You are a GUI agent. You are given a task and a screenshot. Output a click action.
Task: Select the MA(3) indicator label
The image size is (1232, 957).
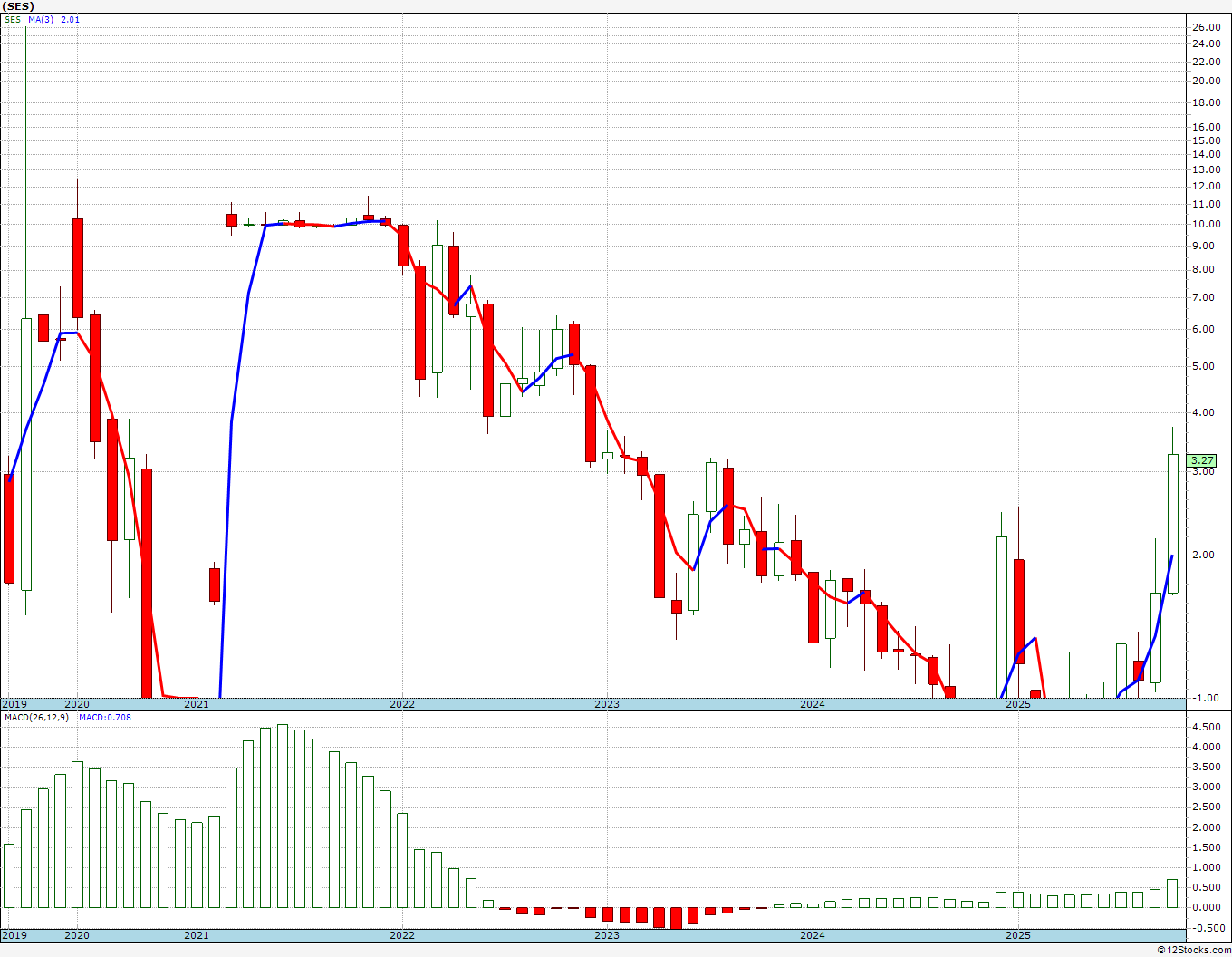[41, 19]
